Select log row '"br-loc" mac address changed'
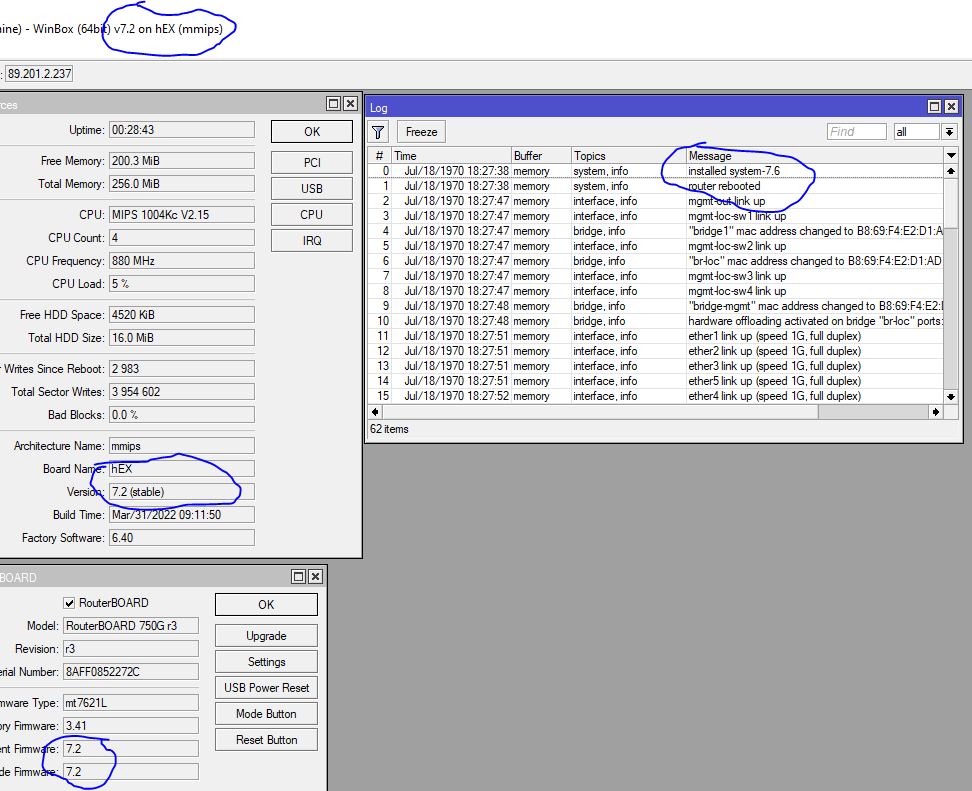 pos(656,261)
